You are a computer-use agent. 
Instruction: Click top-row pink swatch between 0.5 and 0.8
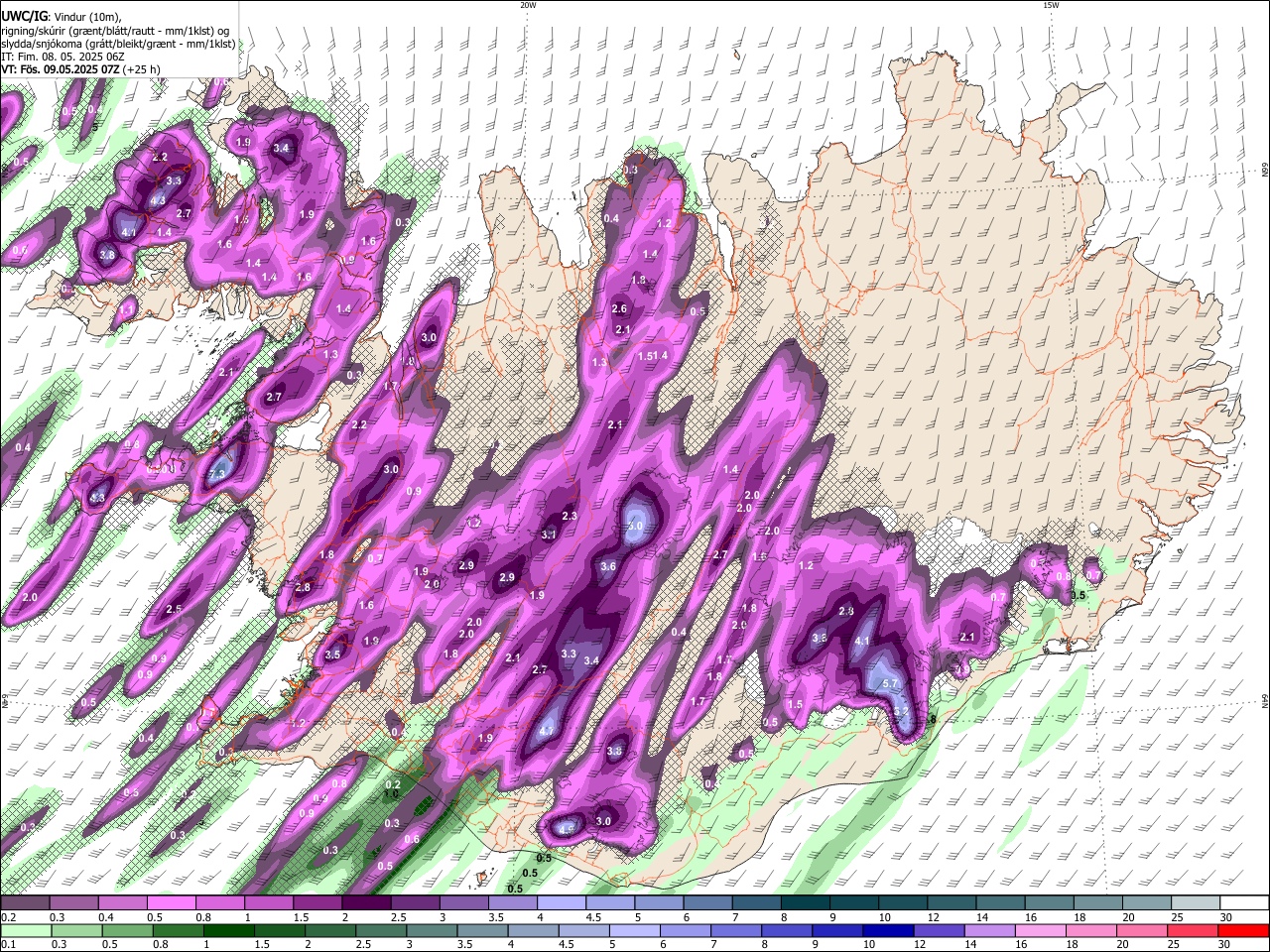[x=171, y=903]
